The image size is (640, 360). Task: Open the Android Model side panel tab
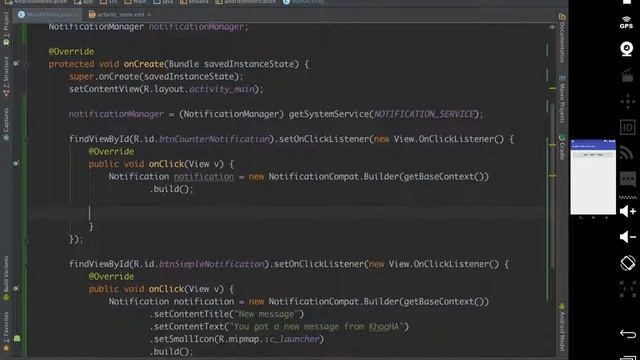click(562, 327)
